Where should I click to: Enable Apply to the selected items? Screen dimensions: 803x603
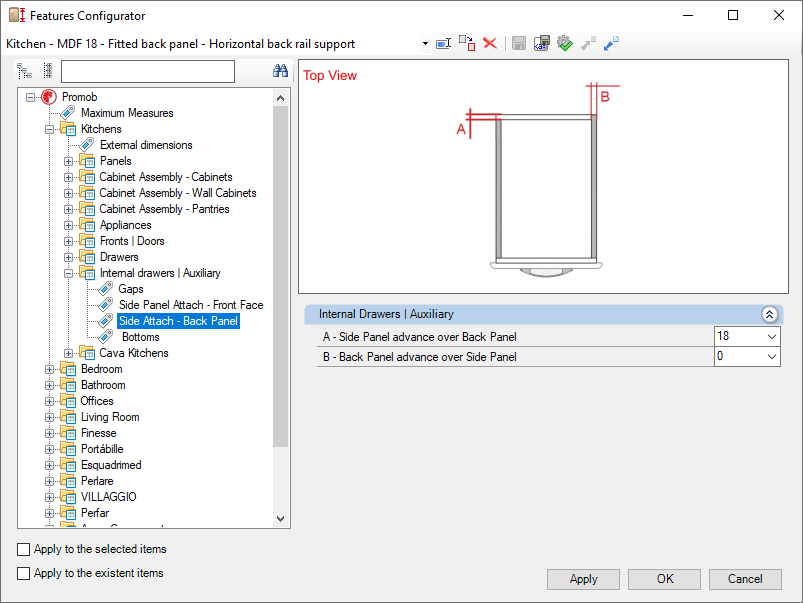point(24,549)
